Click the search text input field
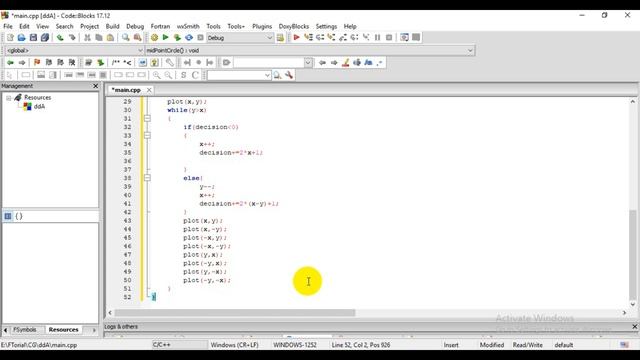Viewport: 640px width, 360px height. 269,62
